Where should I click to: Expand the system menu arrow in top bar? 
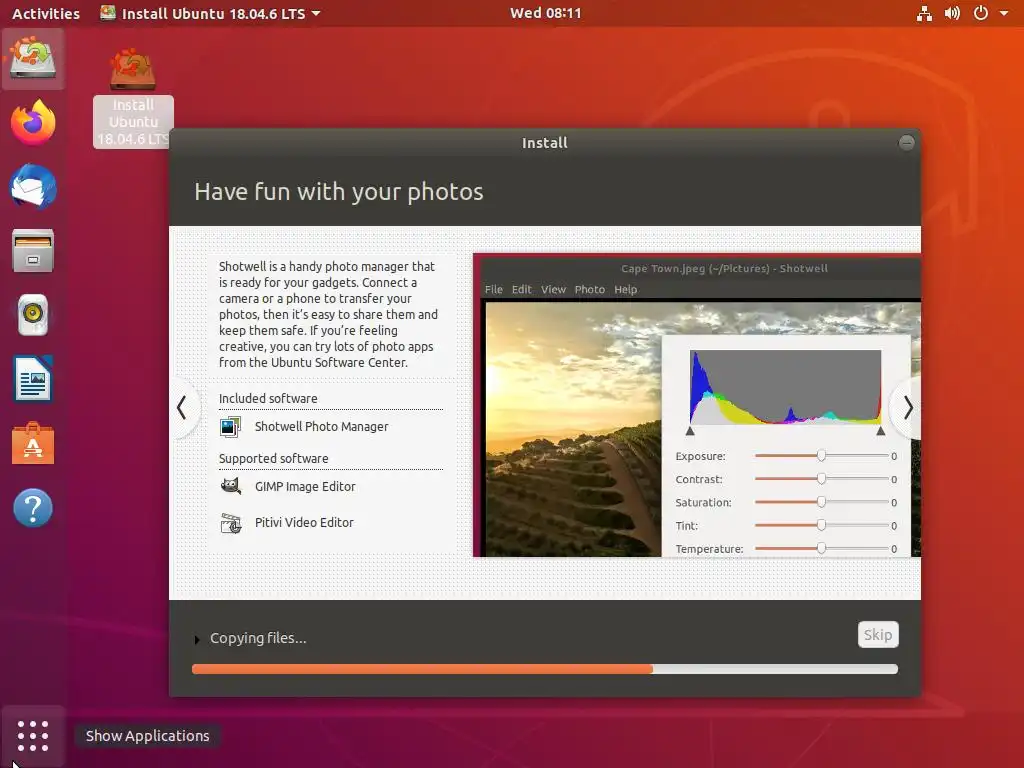(x=1004, y=13)
